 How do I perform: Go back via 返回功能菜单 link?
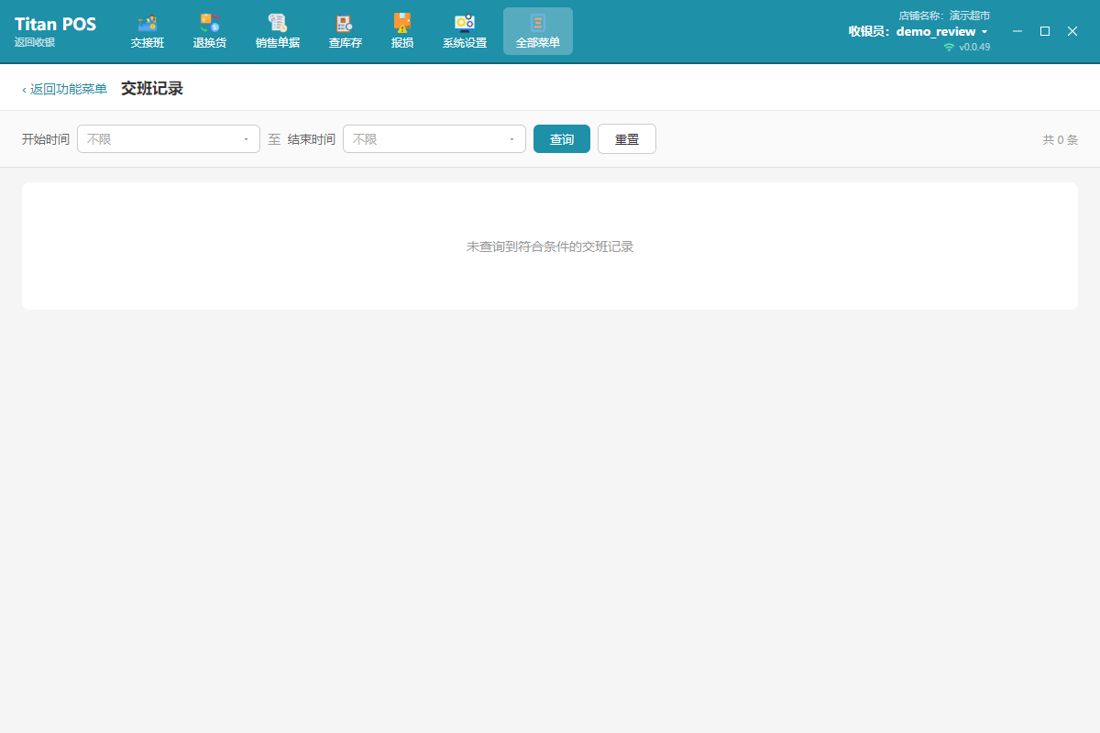[x=65, y=89]
